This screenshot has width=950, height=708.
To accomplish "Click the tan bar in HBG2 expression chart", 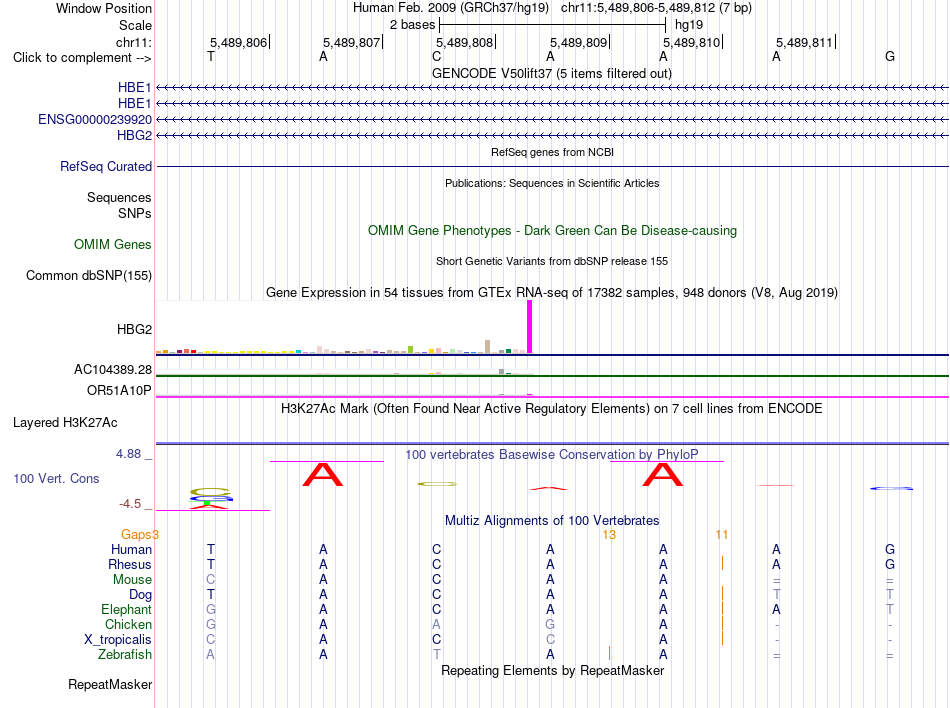I will 488,346.
